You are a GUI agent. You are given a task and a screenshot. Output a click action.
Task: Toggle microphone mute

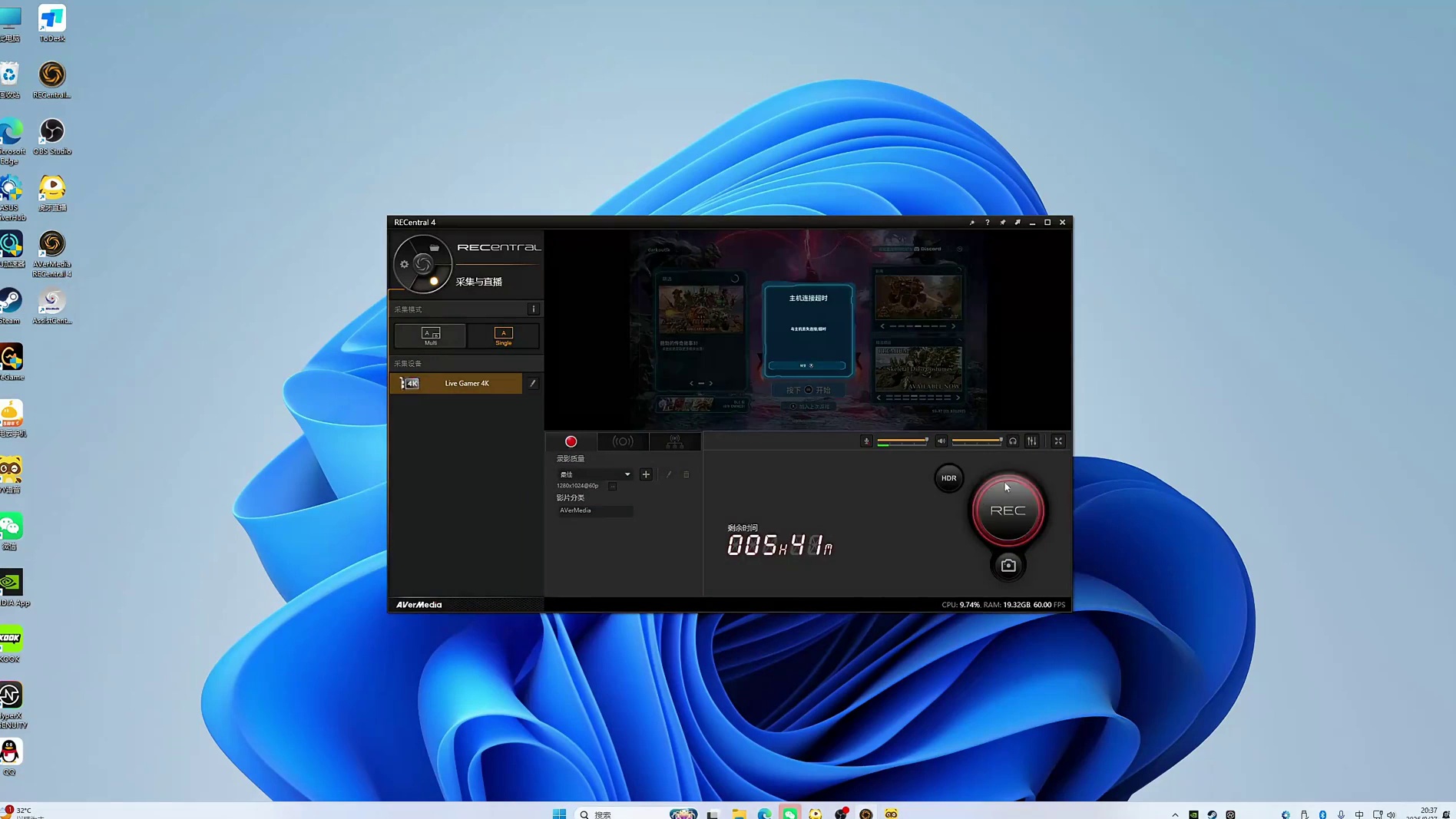866,441
